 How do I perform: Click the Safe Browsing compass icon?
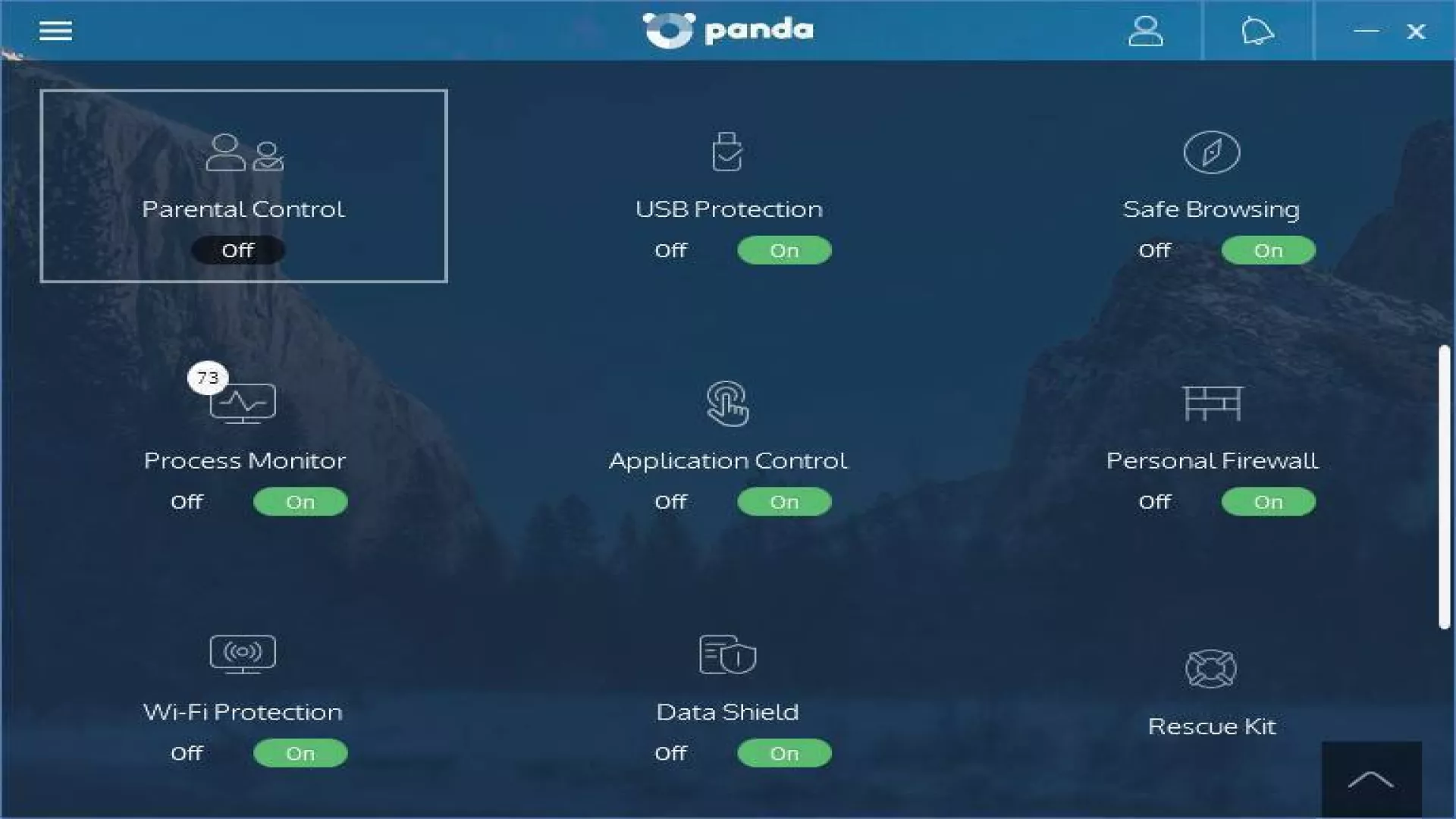[x=1210, y=152]
